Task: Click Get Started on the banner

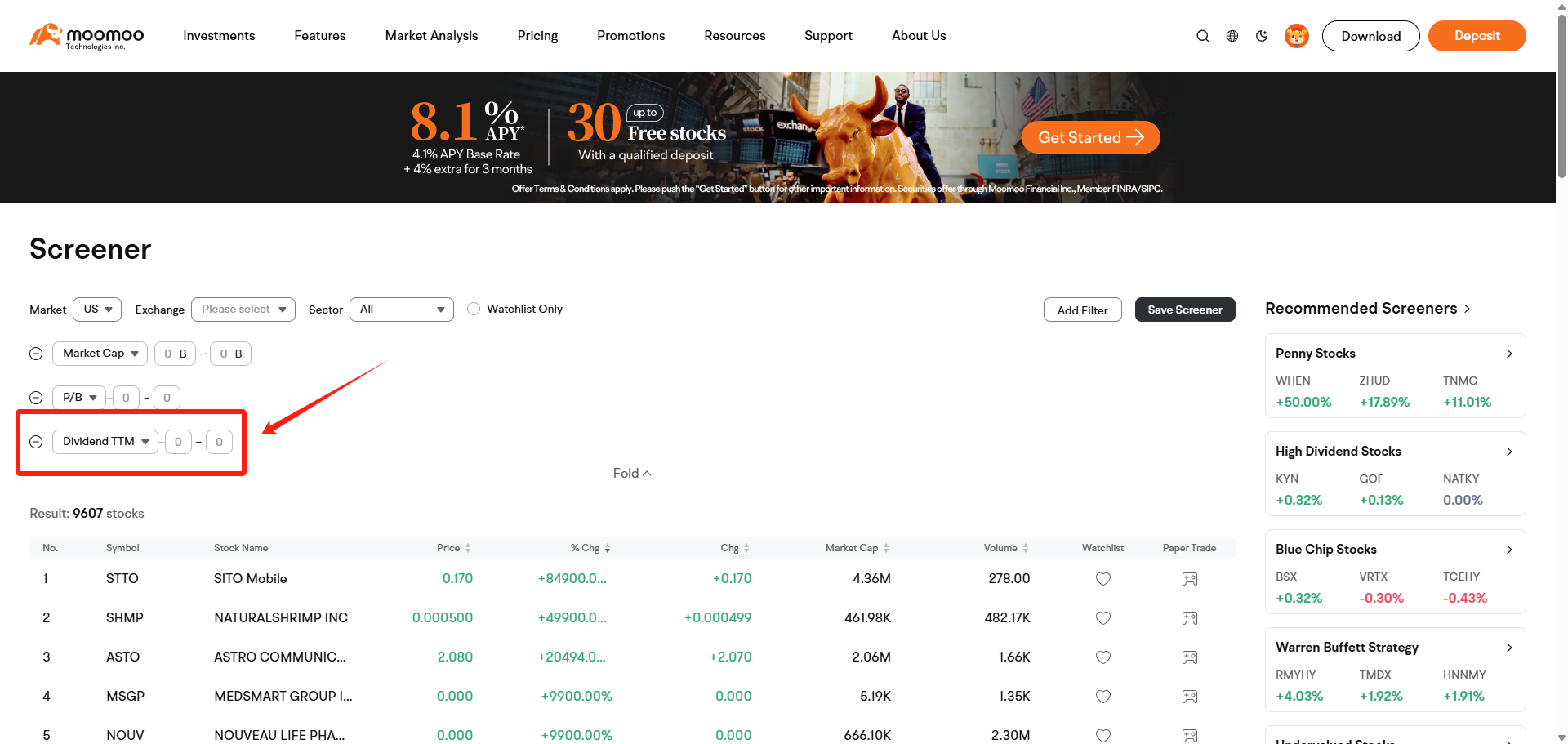Action: [1091, 137]
